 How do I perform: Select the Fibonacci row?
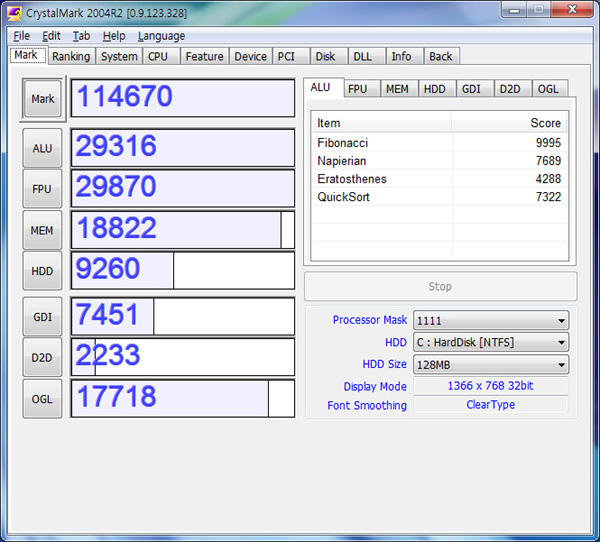tap(439, 143)
